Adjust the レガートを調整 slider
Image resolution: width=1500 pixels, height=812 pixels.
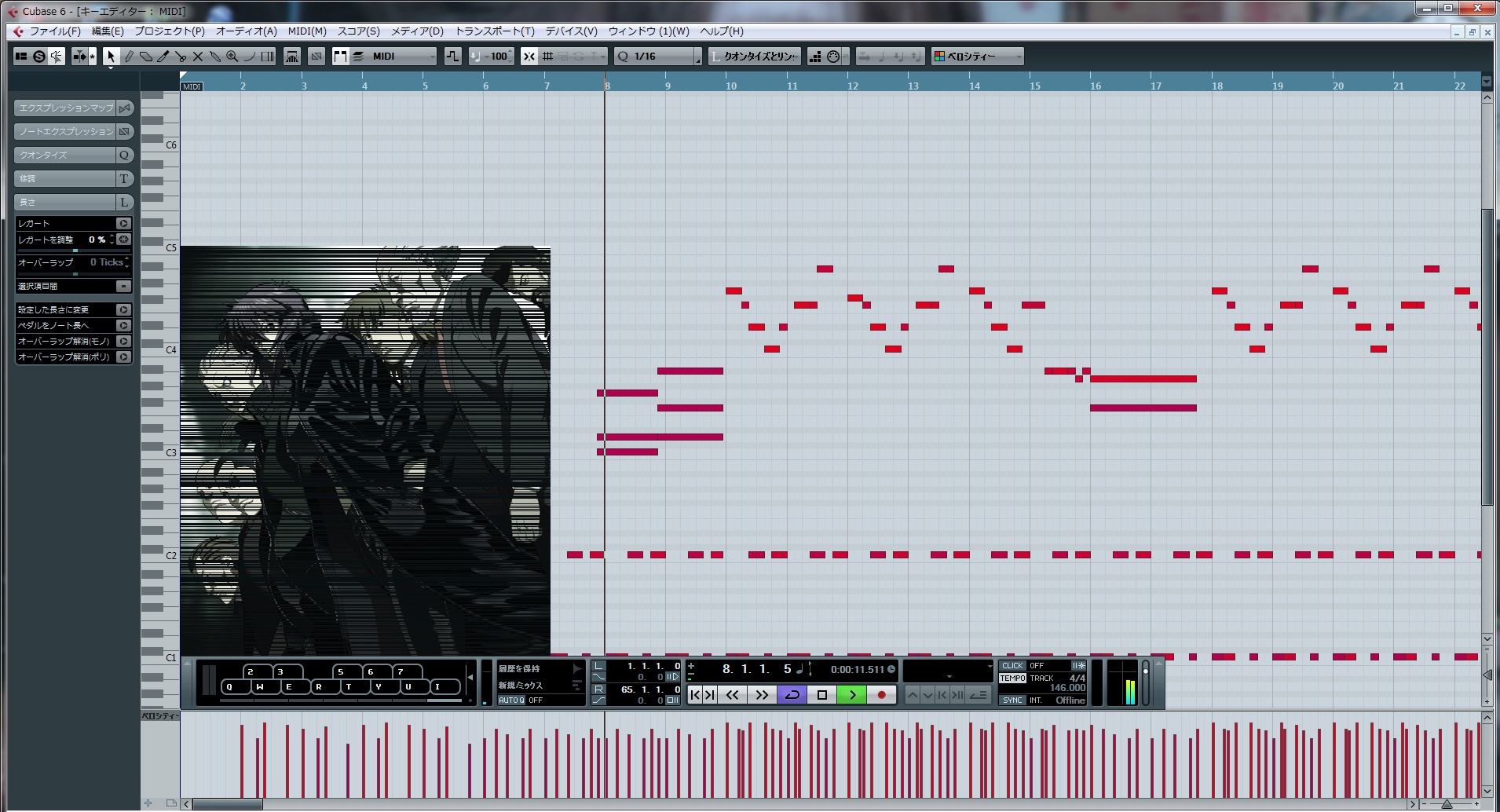[75, 251]
